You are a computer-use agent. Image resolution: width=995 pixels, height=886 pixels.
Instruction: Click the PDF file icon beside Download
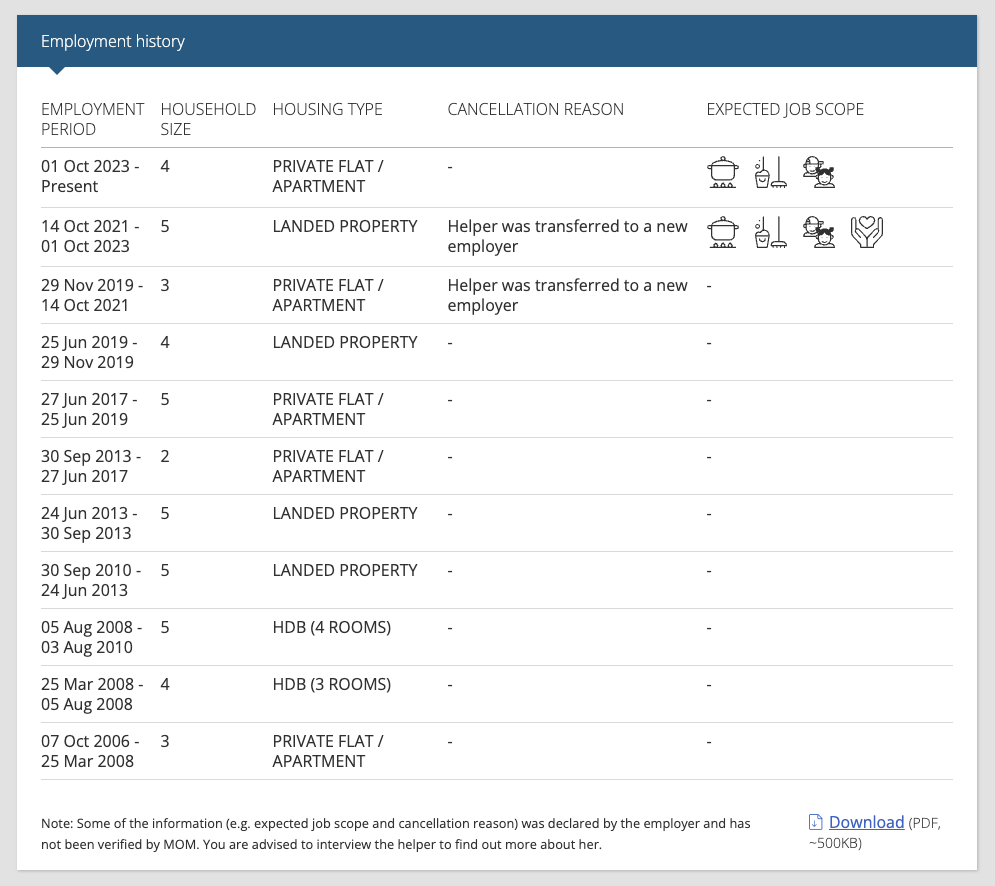pos(815,822)
